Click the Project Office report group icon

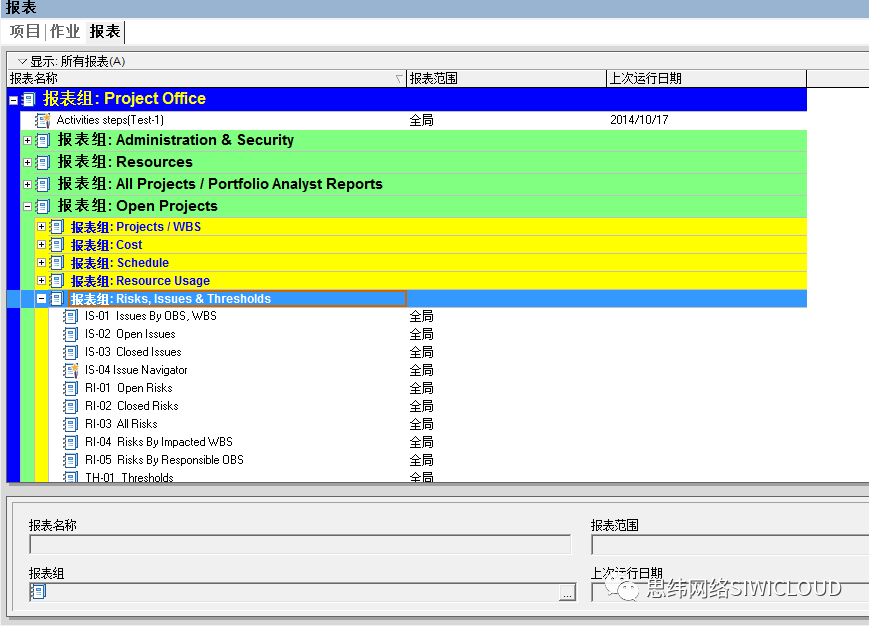coord(29,100)
